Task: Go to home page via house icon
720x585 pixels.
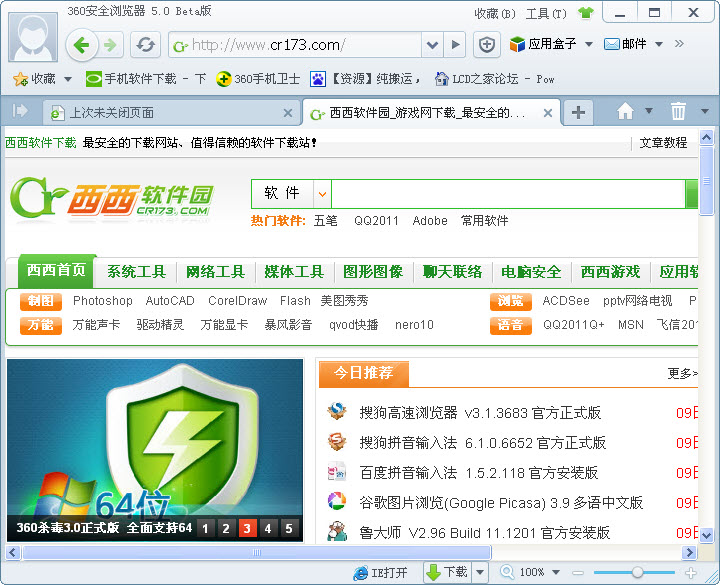Action: click(625, 111)
